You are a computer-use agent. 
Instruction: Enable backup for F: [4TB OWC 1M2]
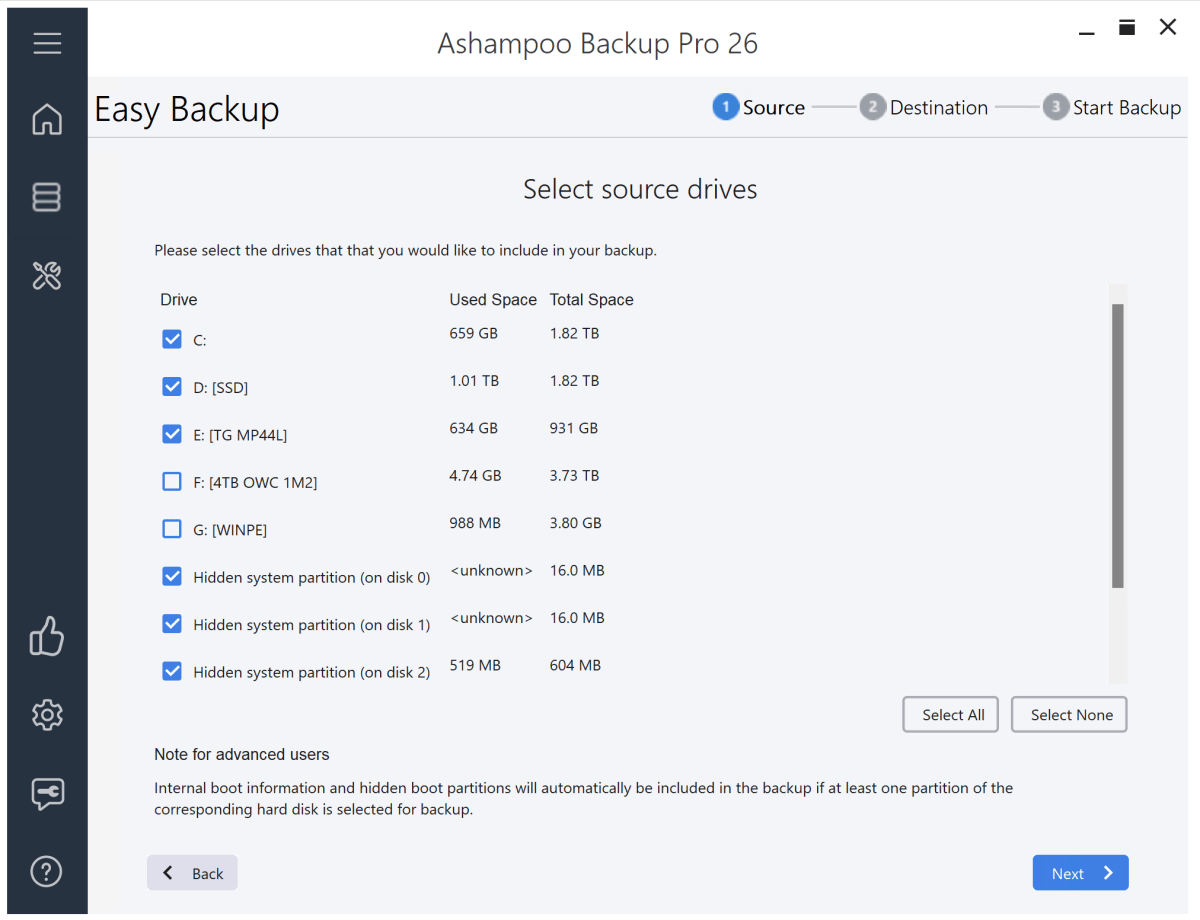point(172,481)
